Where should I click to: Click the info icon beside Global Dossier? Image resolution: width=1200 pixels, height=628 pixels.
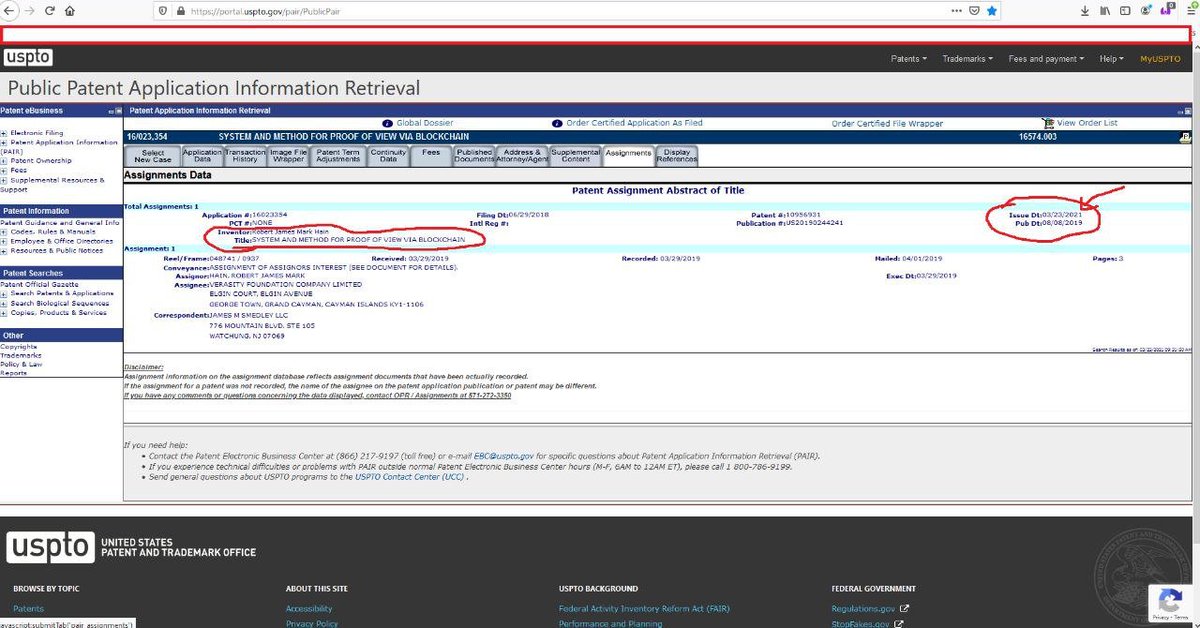point(388,123)
